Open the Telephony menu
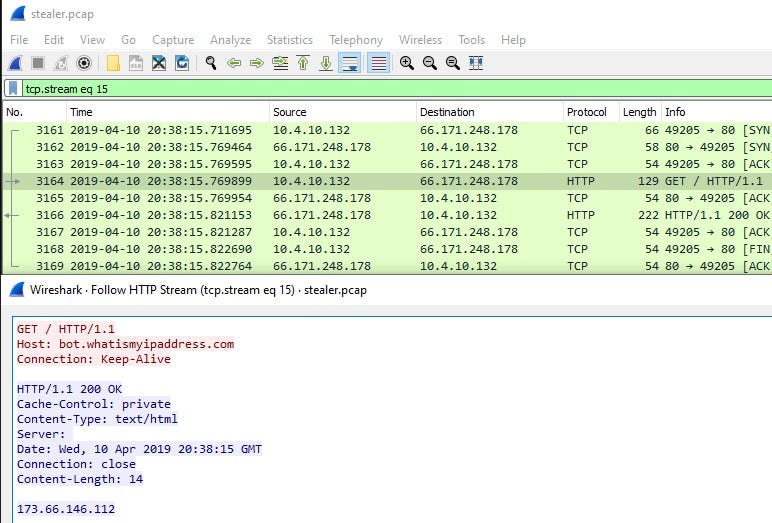Viewport: 772px width, 523px height. tap(355, 40)
